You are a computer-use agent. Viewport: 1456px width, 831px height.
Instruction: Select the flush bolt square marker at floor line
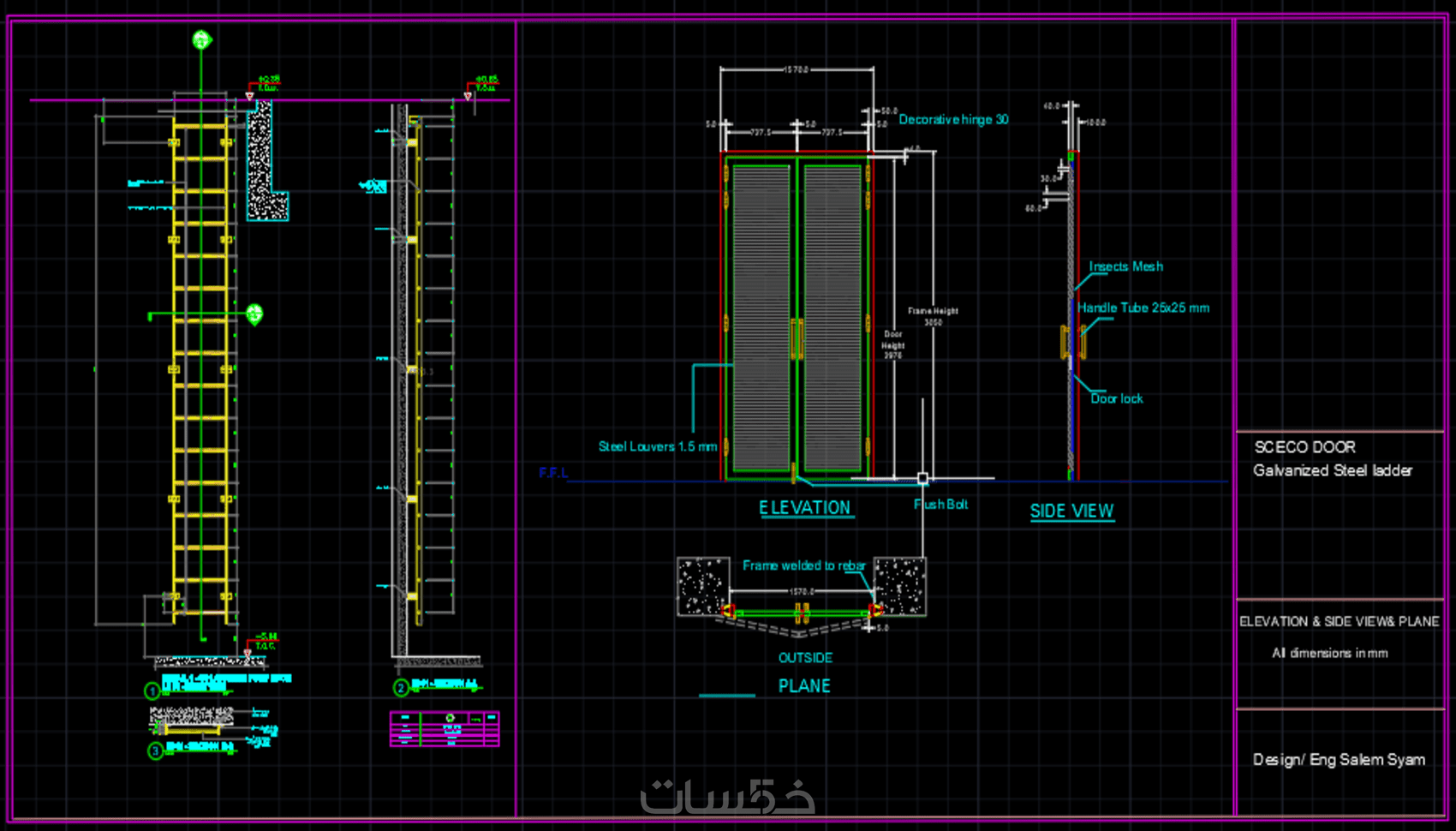click(x=922, y=478)
